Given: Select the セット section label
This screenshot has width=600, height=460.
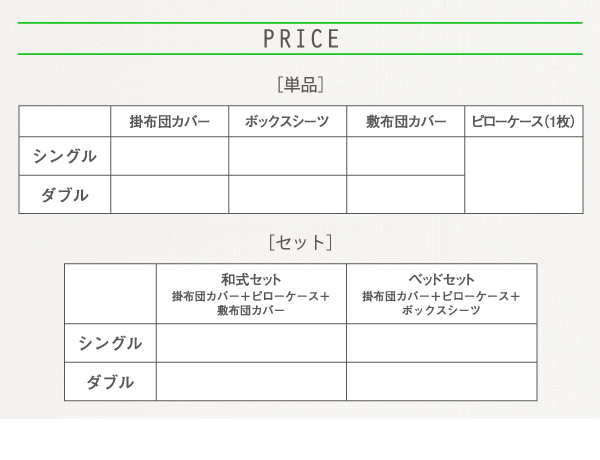Looking at the screenshot, I should [300, 242].
